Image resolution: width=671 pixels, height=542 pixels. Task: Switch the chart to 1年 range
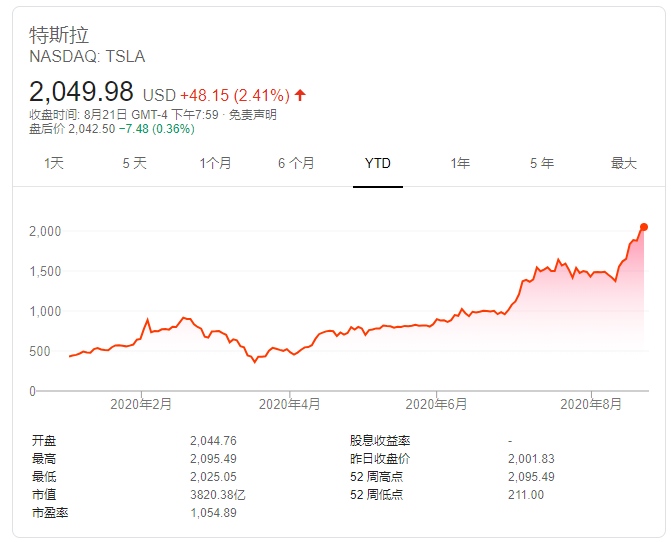tap(460, 163)
